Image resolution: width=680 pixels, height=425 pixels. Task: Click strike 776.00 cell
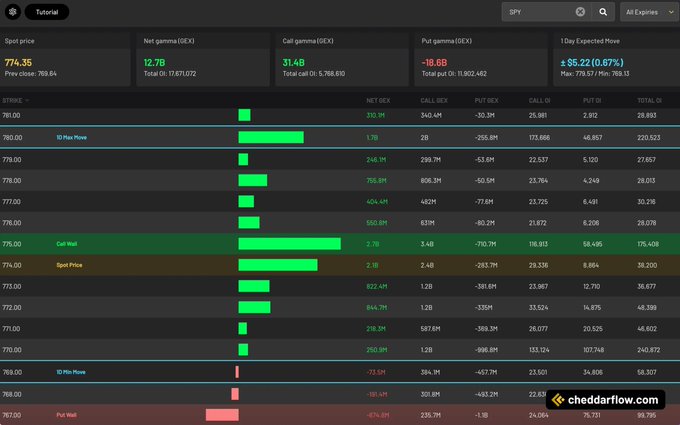coord(11,223)
